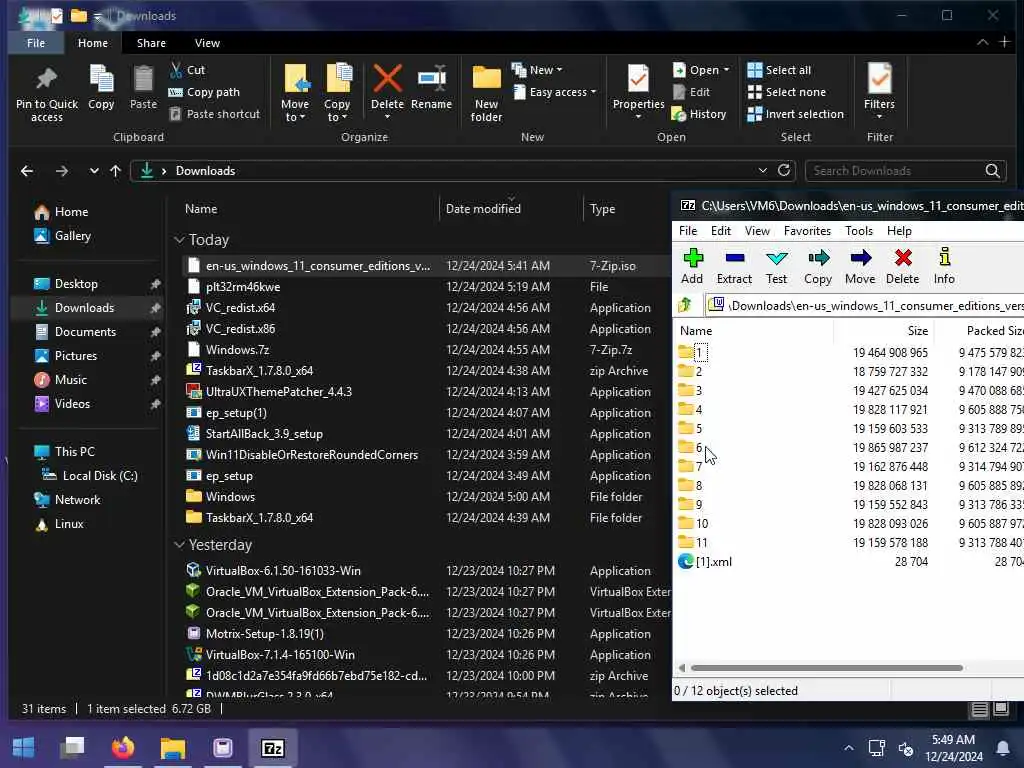Select the [1].xml file in 7-Zip

[713, 562]
